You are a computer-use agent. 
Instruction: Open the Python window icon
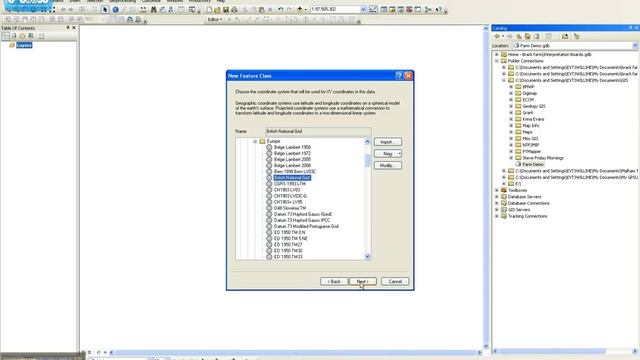click(418, 9)
